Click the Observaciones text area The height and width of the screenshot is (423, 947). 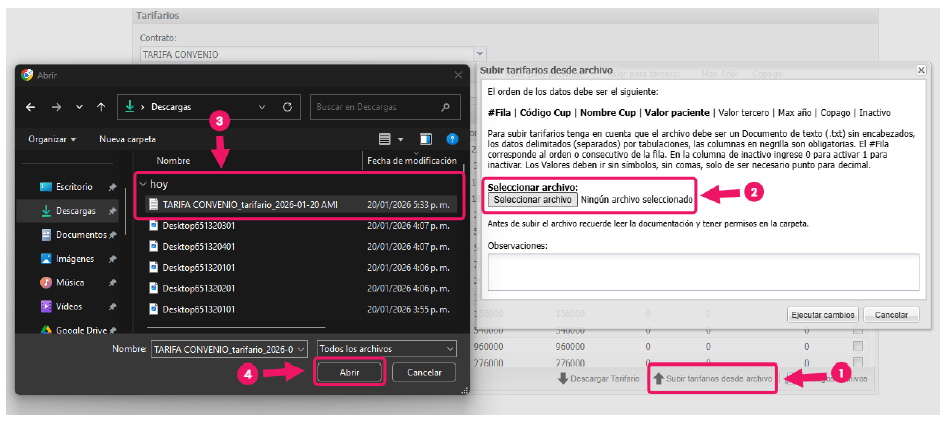(x=704, y=271)
